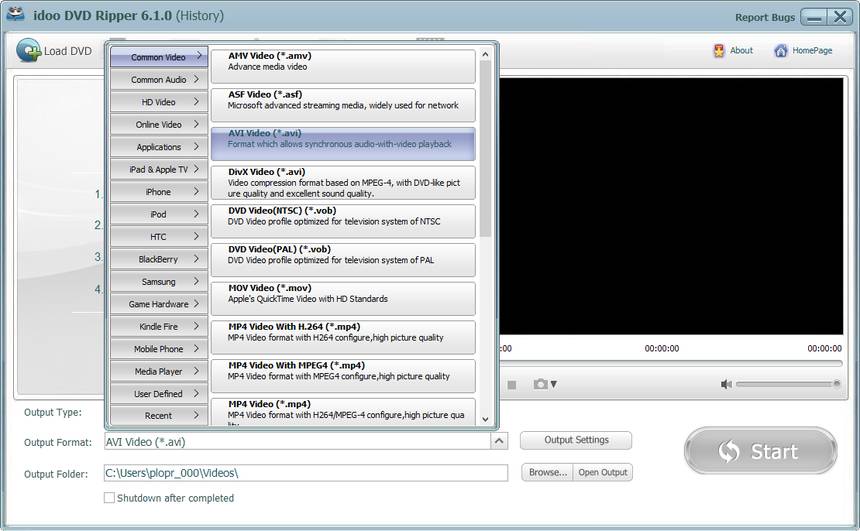
Task: Collapse the Output Format dropdown arrow
Action: click(x=499, y=441)
